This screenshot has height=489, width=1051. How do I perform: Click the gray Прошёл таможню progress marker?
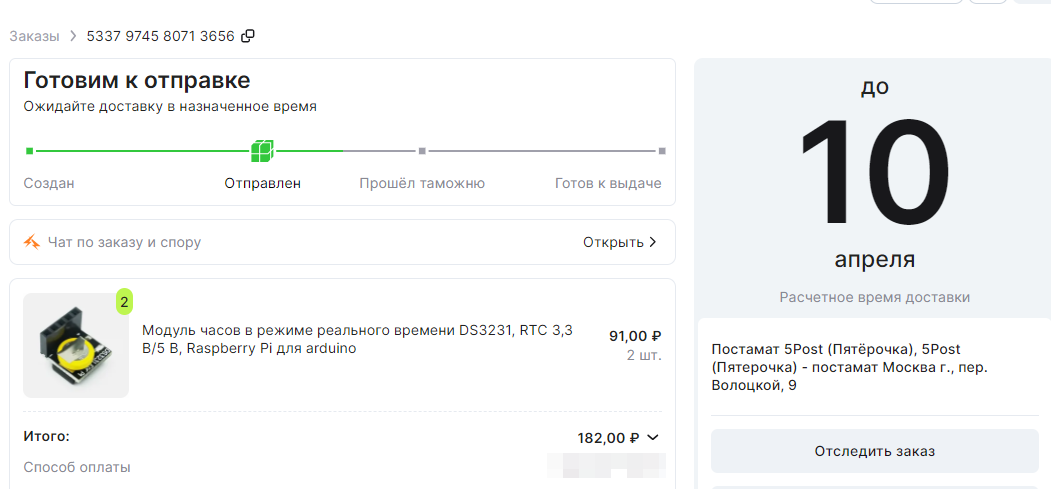pyautogui.click(x=422, y=151)
